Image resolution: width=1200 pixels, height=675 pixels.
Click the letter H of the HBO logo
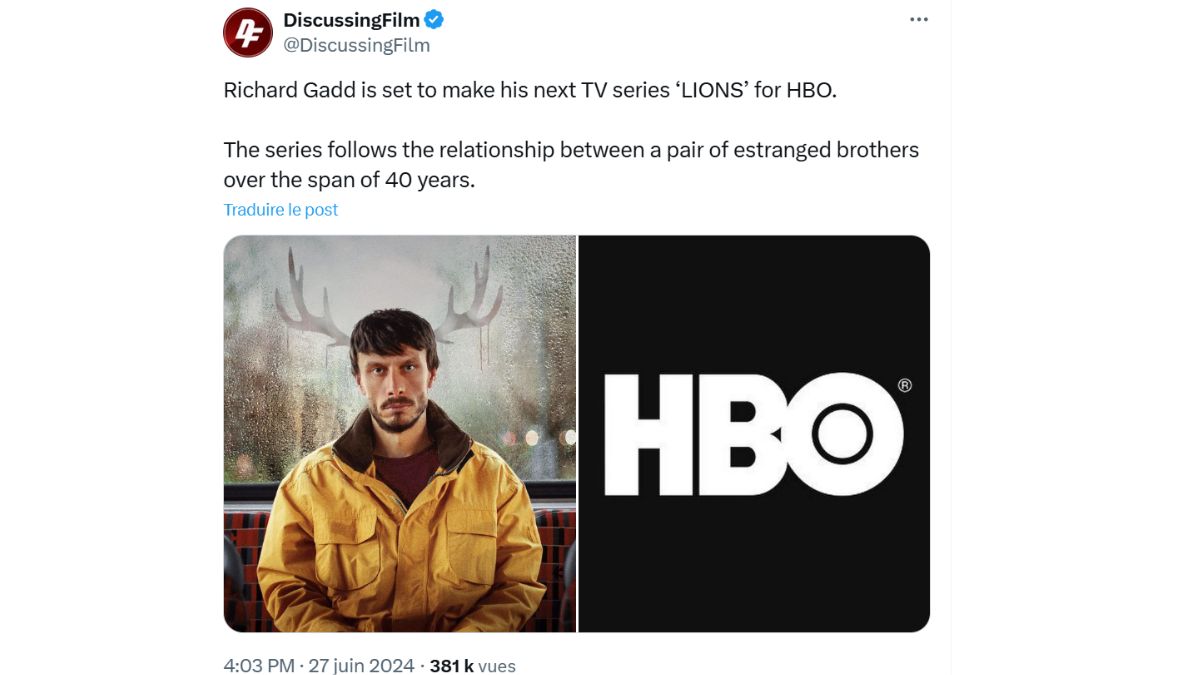point(651,434)
